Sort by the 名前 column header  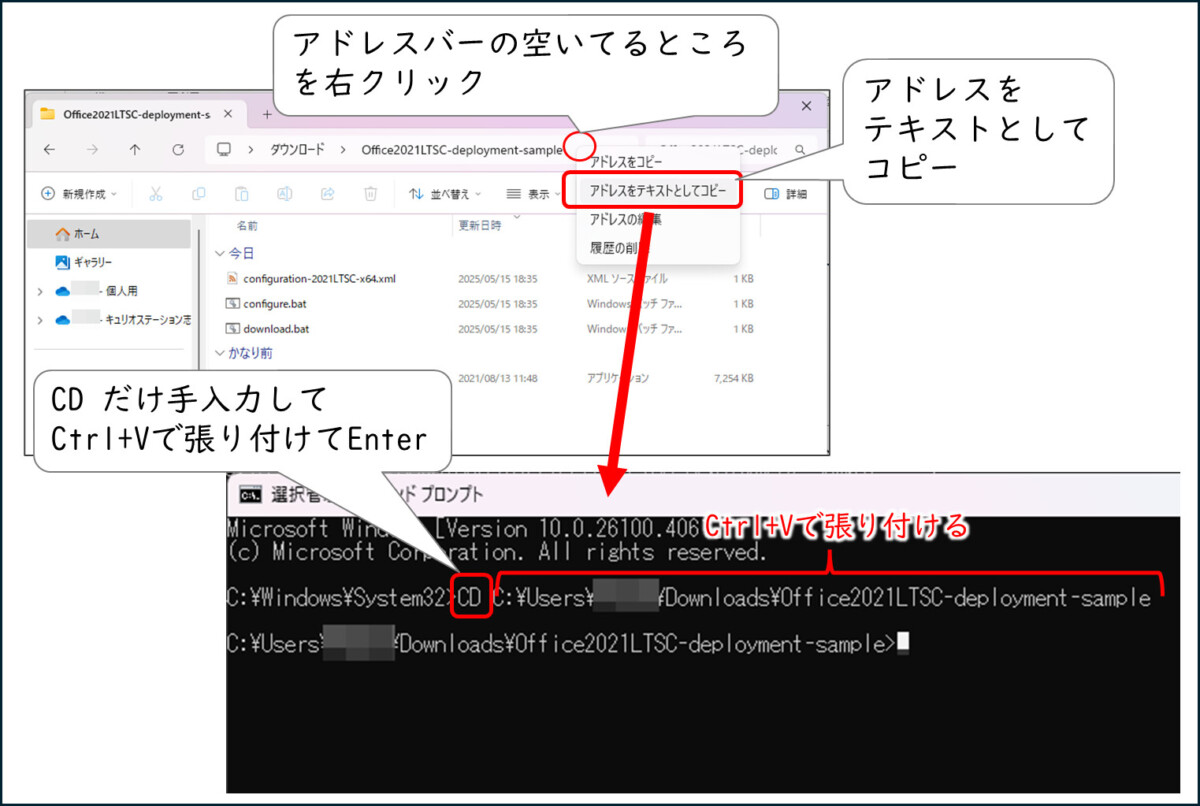(x=247, y=226)
